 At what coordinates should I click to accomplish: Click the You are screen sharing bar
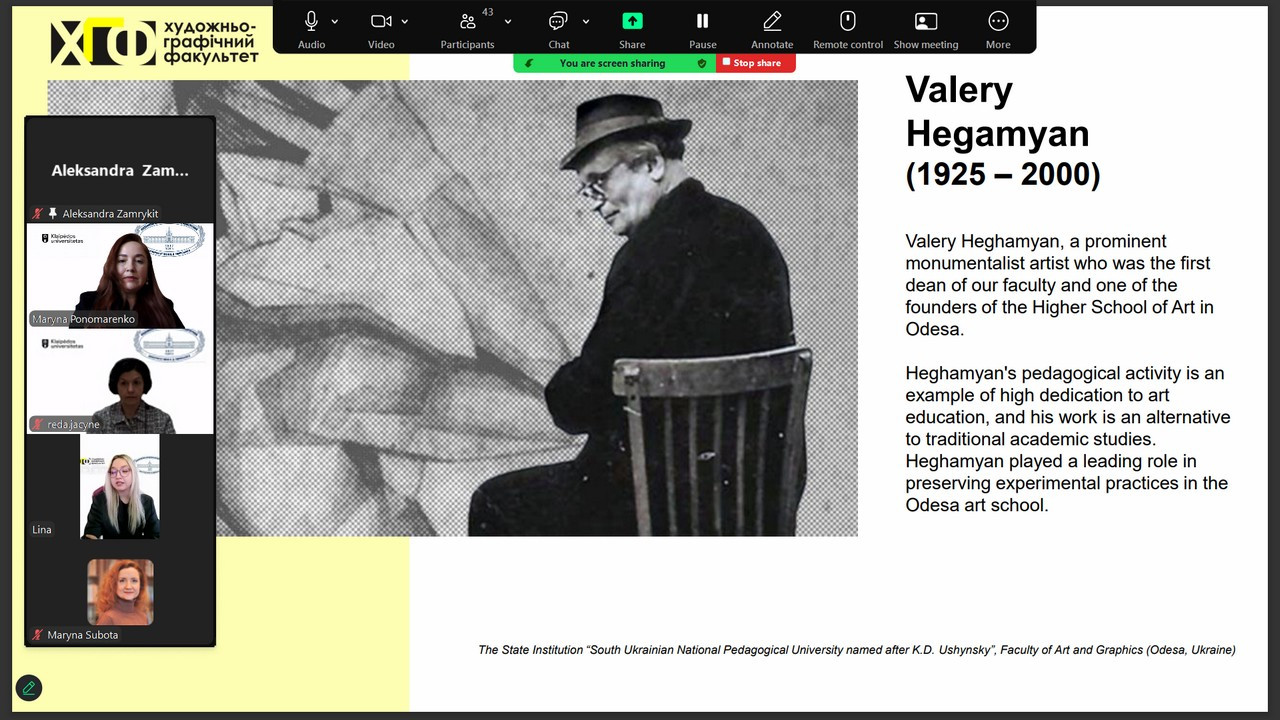tap(614, 63)
